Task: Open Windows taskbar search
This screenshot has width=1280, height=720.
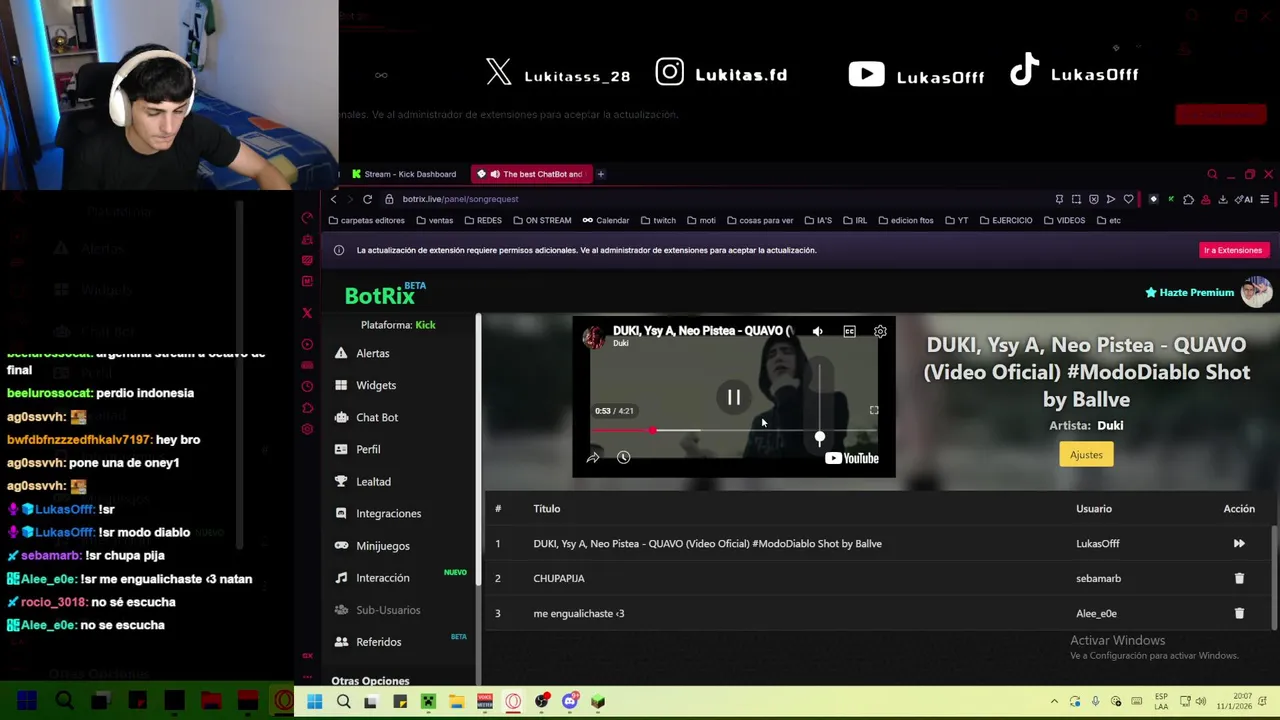Action: tap(343, 702)
